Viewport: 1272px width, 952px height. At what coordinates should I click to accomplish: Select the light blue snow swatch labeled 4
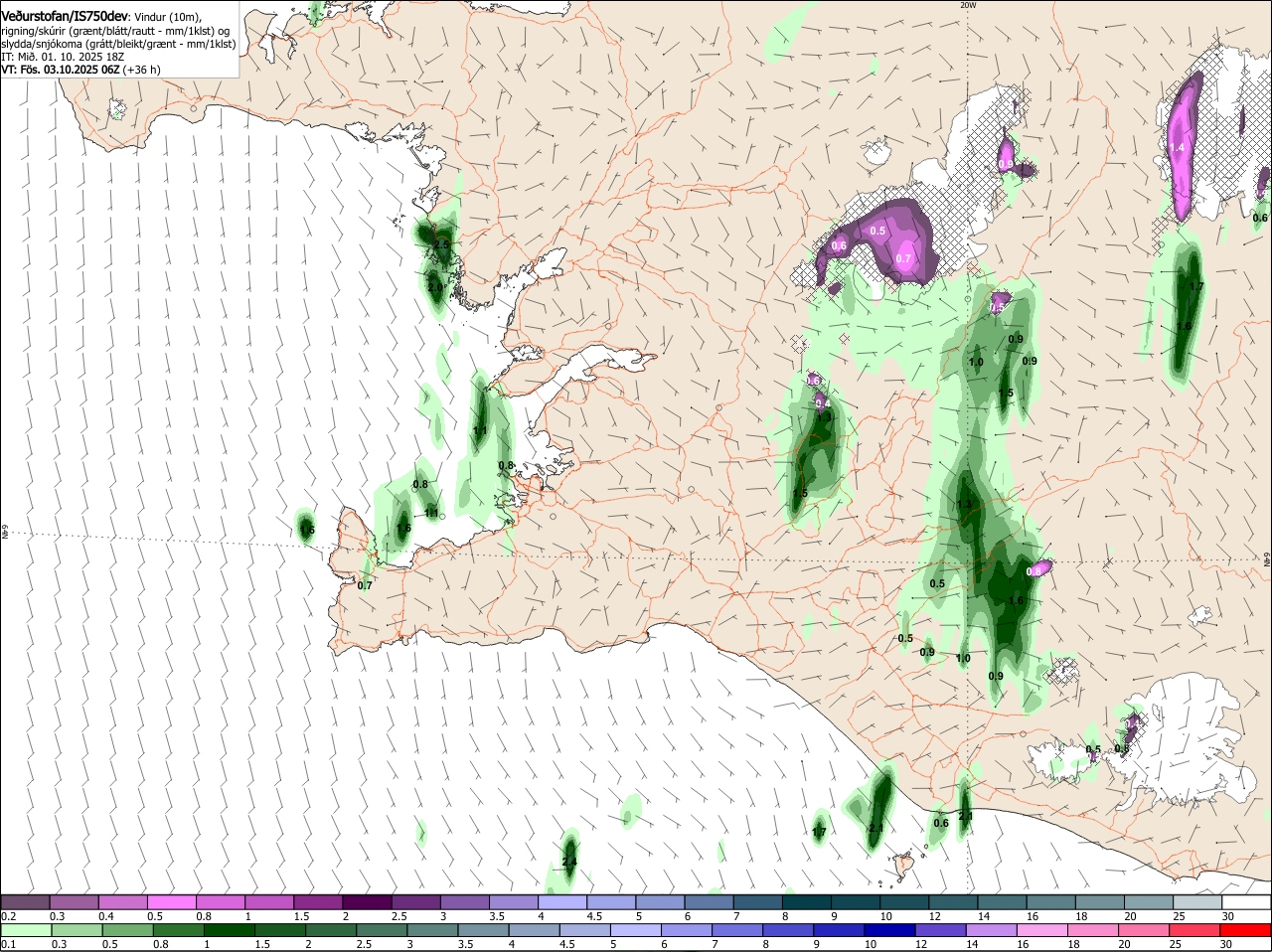coord(563,901)
